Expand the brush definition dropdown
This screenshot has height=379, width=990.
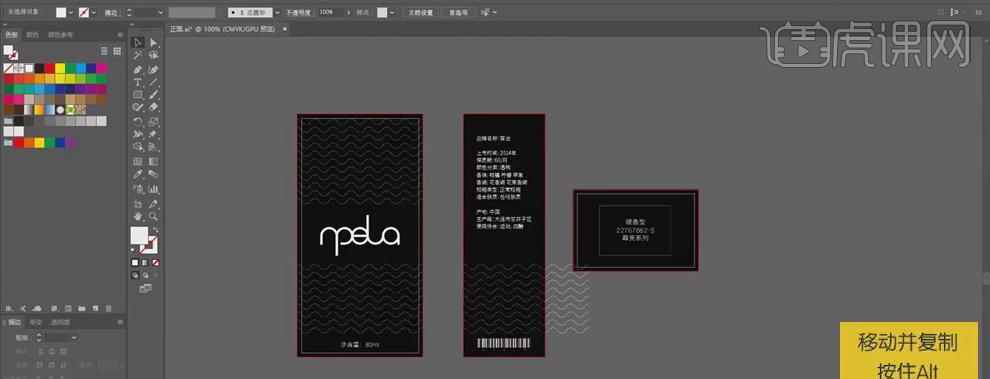tap(278, 12)
